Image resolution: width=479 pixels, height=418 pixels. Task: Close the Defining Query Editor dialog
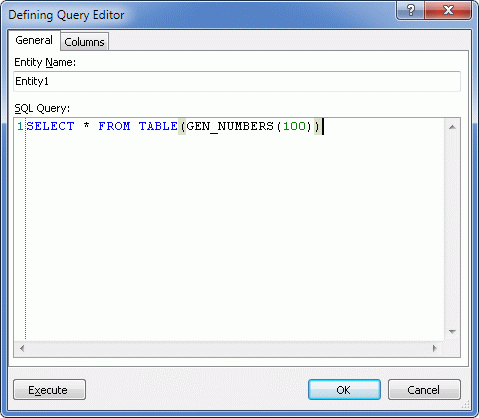pyautogui.click(x=448, y=10)
